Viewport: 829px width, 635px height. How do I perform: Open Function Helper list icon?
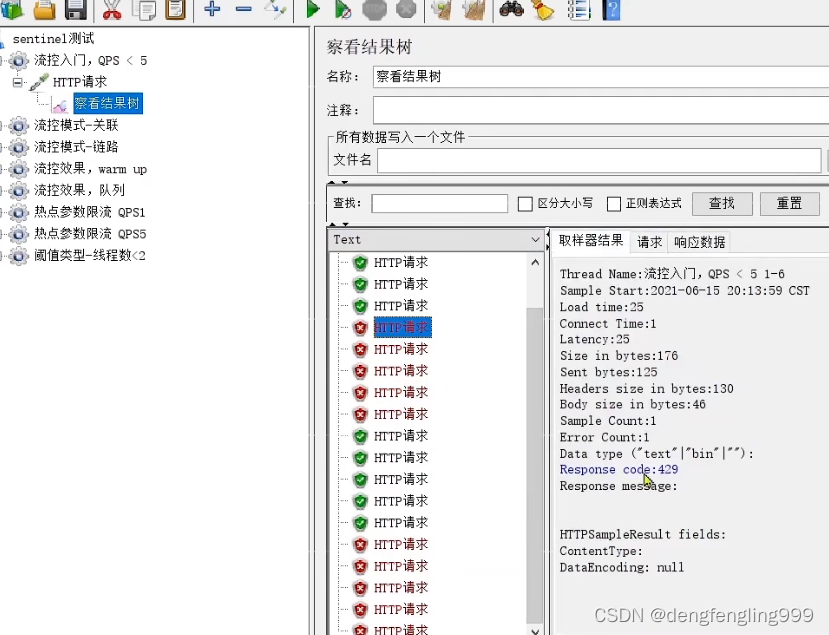578,8
